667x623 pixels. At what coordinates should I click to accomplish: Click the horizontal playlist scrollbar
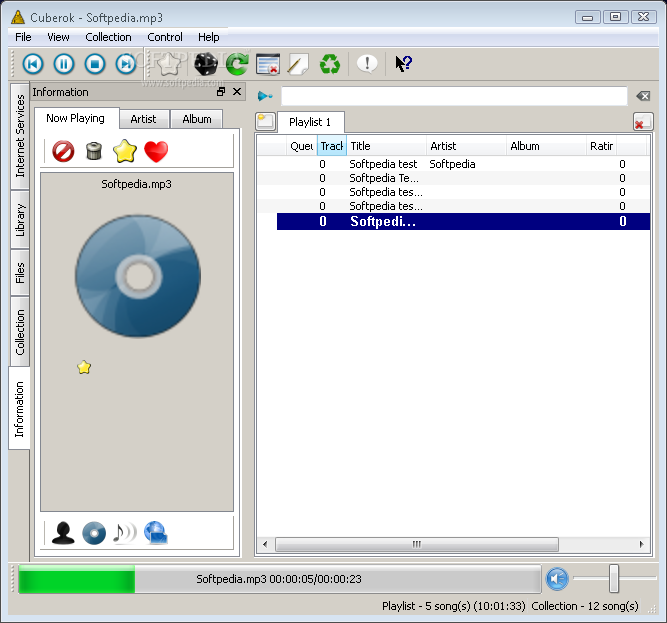click(417, 544)
